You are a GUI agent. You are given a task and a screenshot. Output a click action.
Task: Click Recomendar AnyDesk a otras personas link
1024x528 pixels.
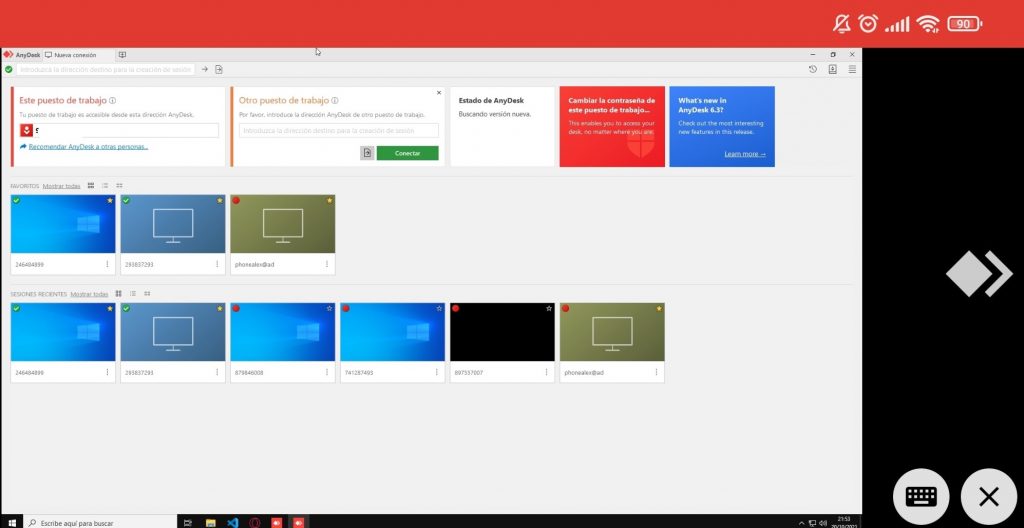(x=88, y=147)
